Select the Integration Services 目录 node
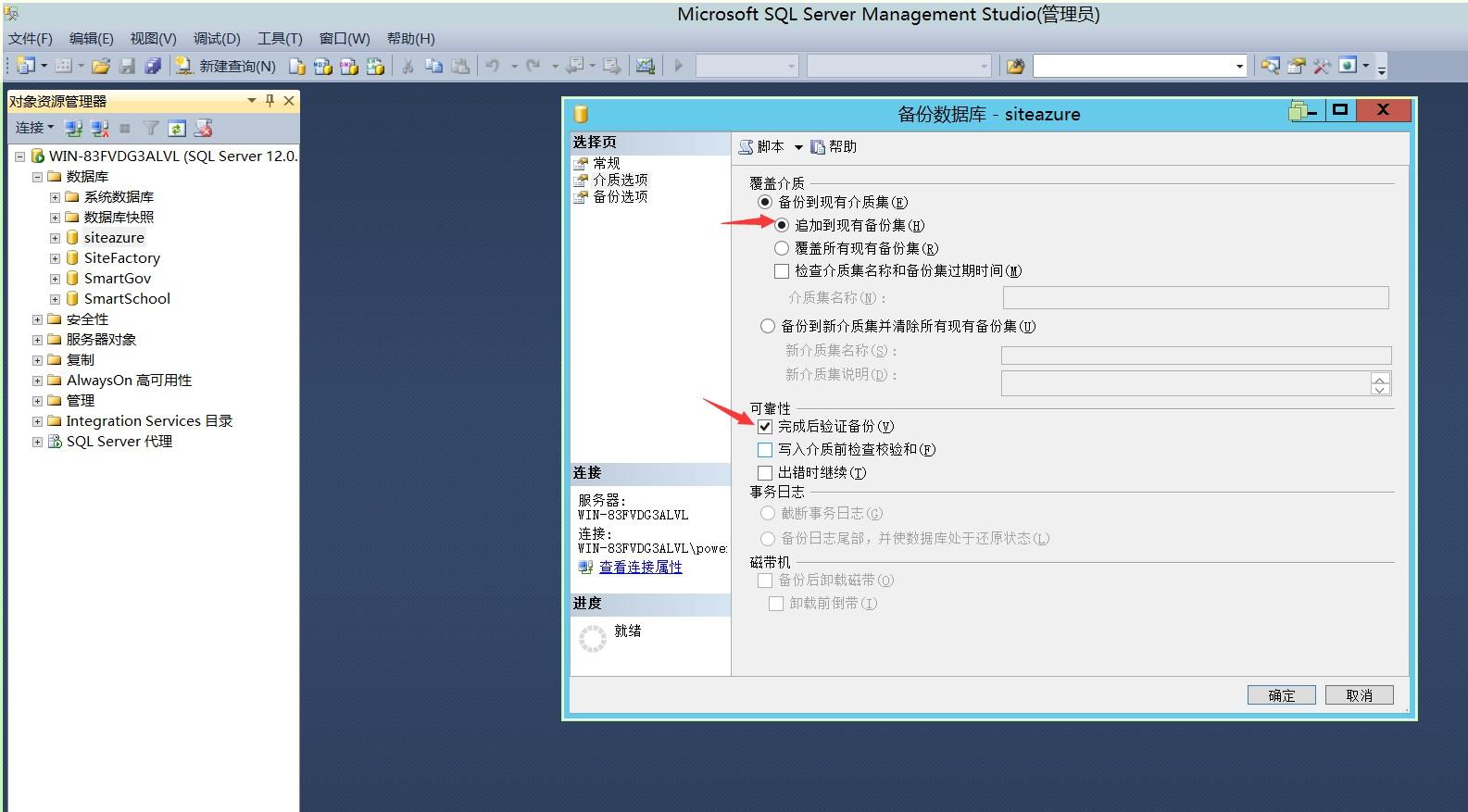1468x812 pixels. [x=149, y=421]
